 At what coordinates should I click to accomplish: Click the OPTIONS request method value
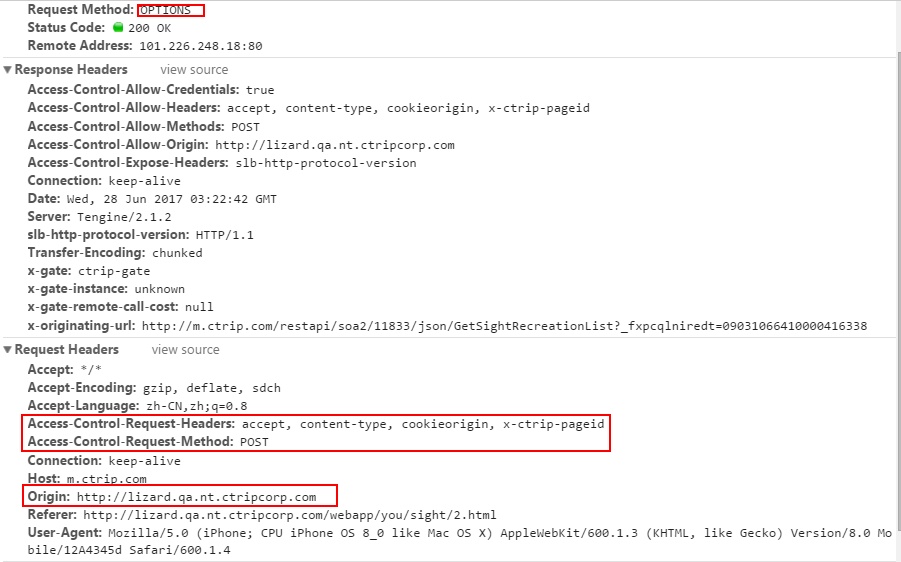pyautogui.click(x=165, y=10)
